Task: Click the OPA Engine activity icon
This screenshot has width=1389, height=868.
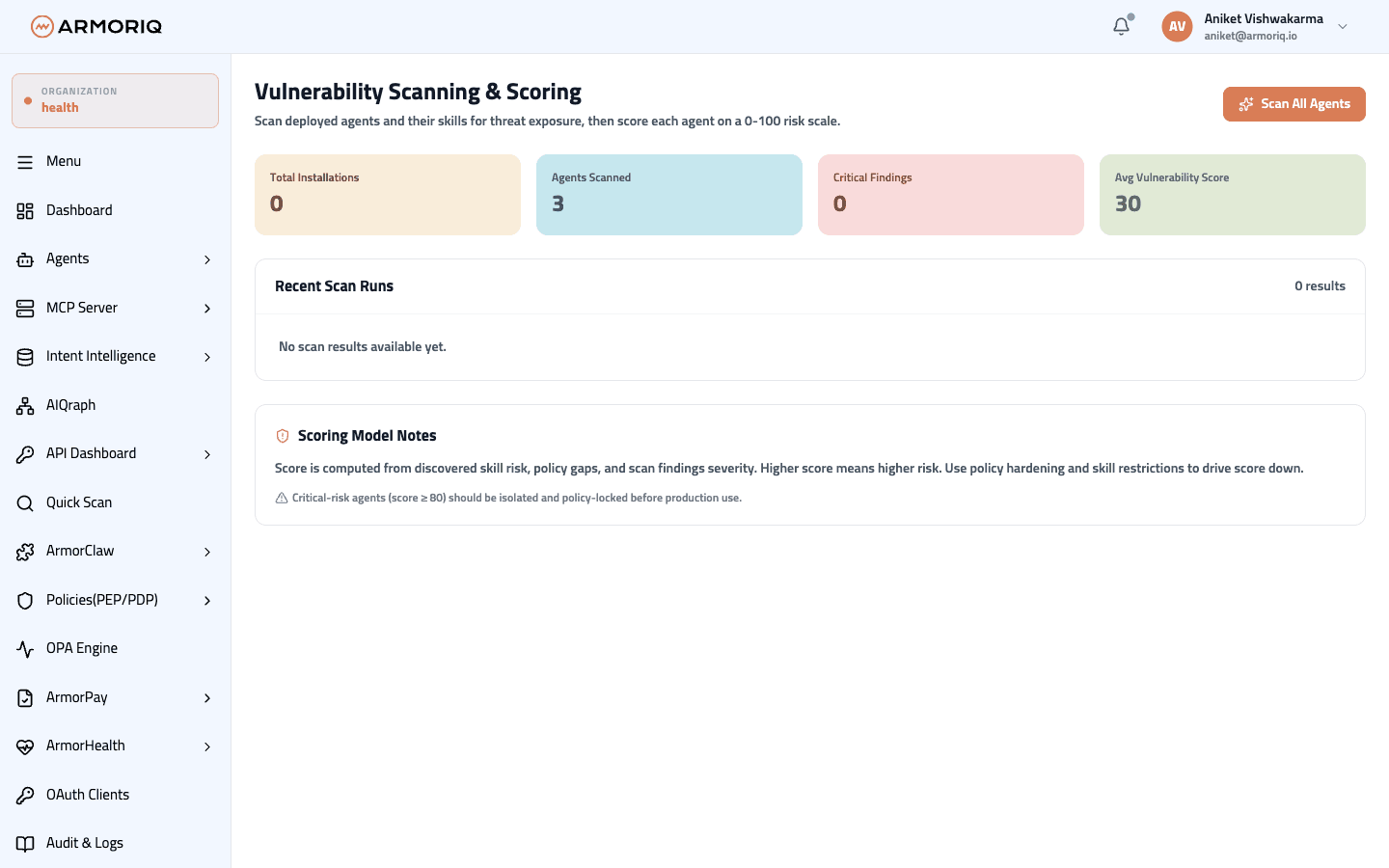Action: coord(25,649)
